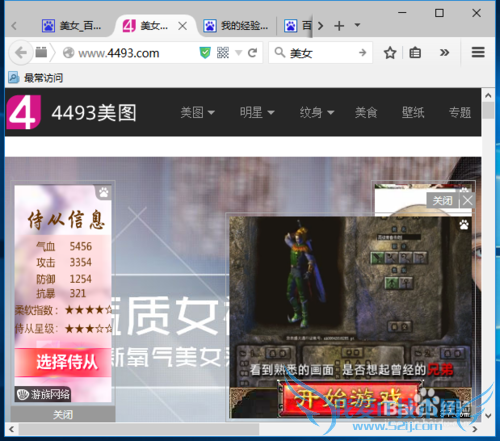Open a new tab with plus button
This screenshot has height=441, width=500.
pos(339,26)
